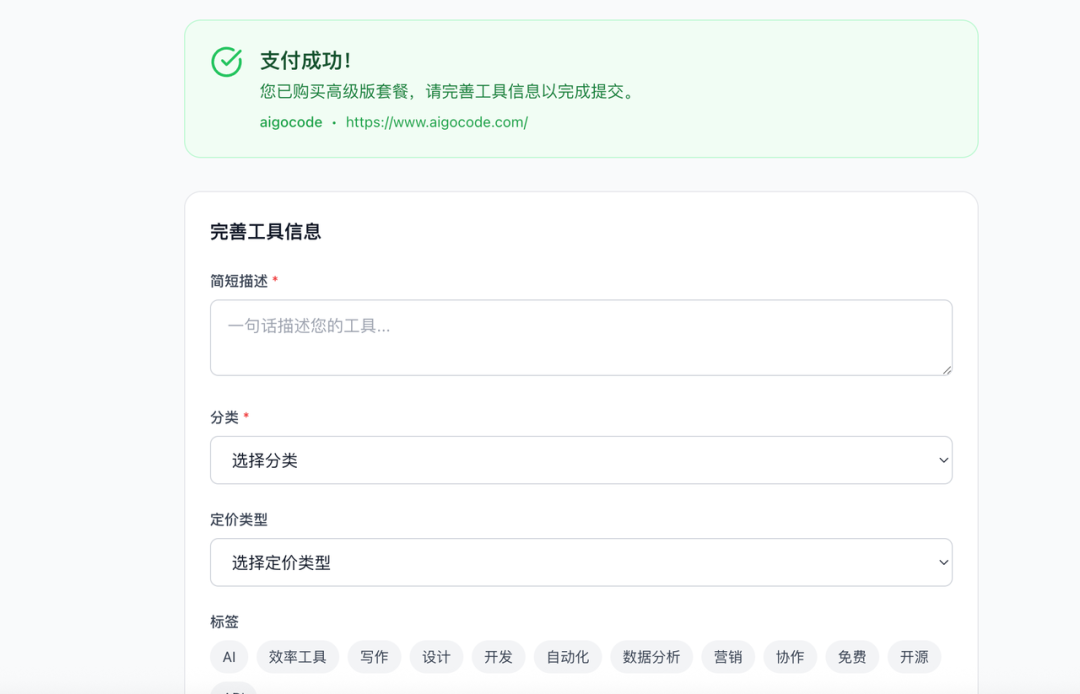Viewport: 1080px width, 694px height.
Task: Enable the 自动化 tag
Action: pyautogui.click(x=567, y=657)
